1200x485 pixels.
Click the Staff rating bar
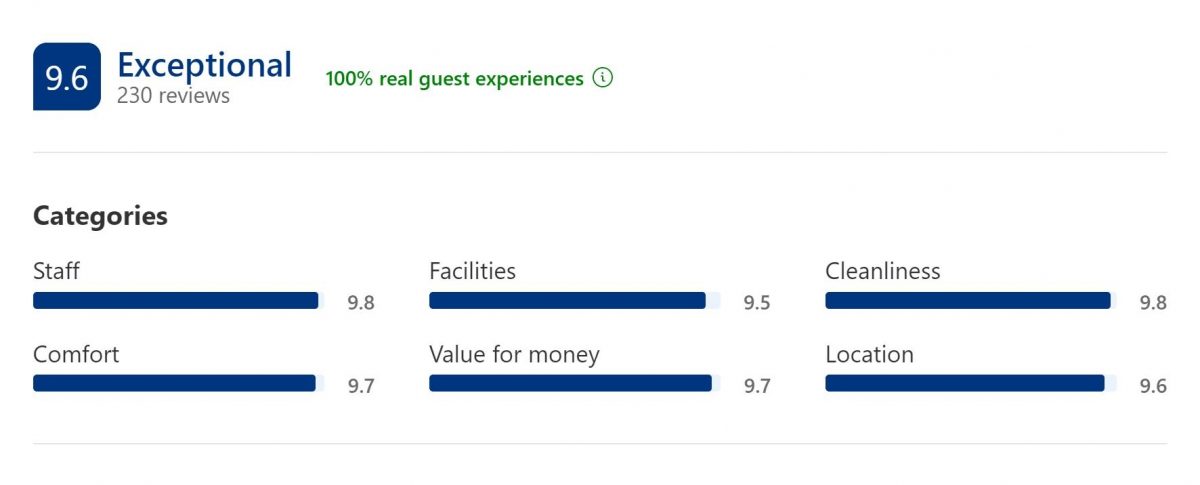click(x=178, y=301)
